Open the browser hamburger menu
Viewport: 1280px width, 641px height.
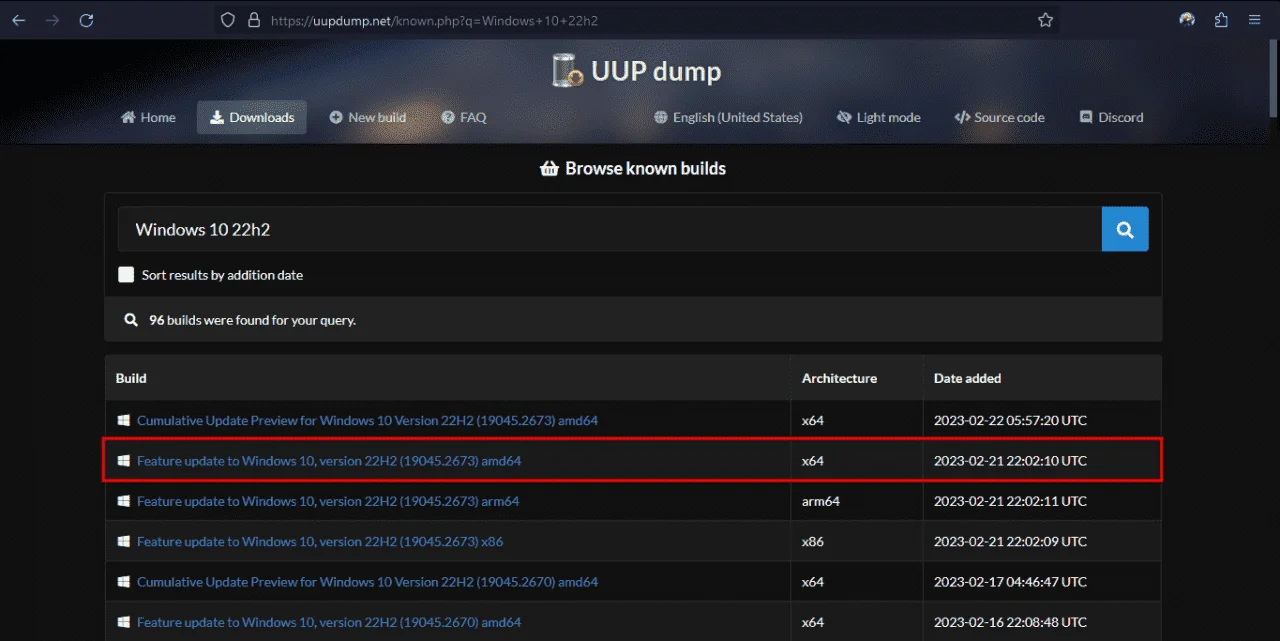point(1255,20)
